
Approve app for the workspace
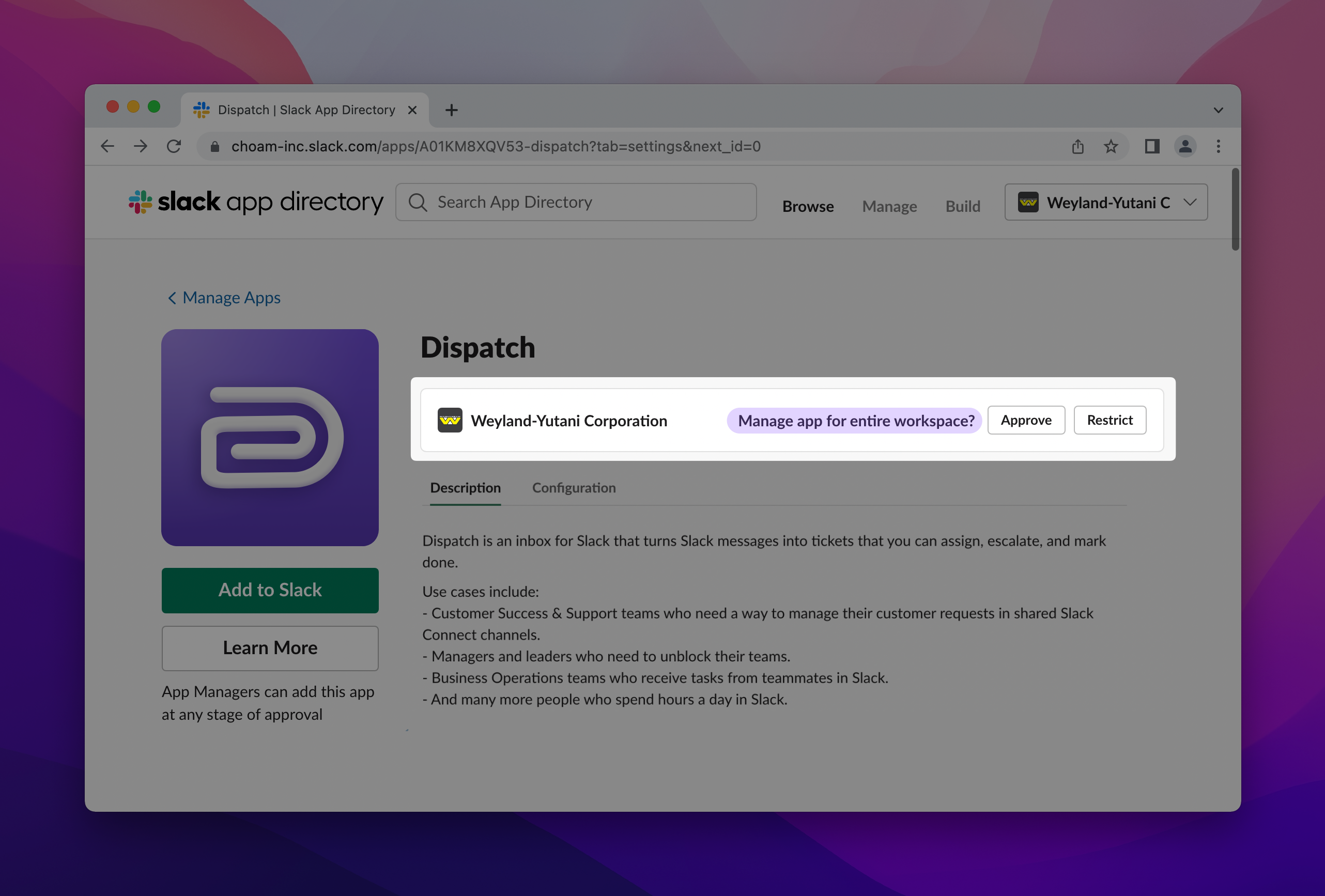(x=1026, y=420)
